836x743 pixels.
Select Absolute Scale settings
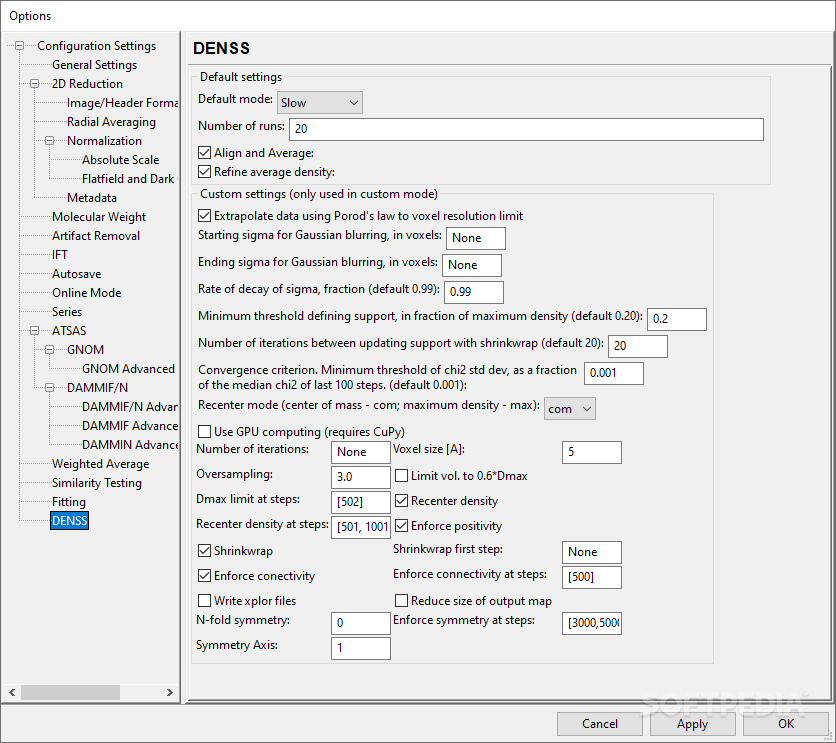pyautogui.click(x=120, y=160)
